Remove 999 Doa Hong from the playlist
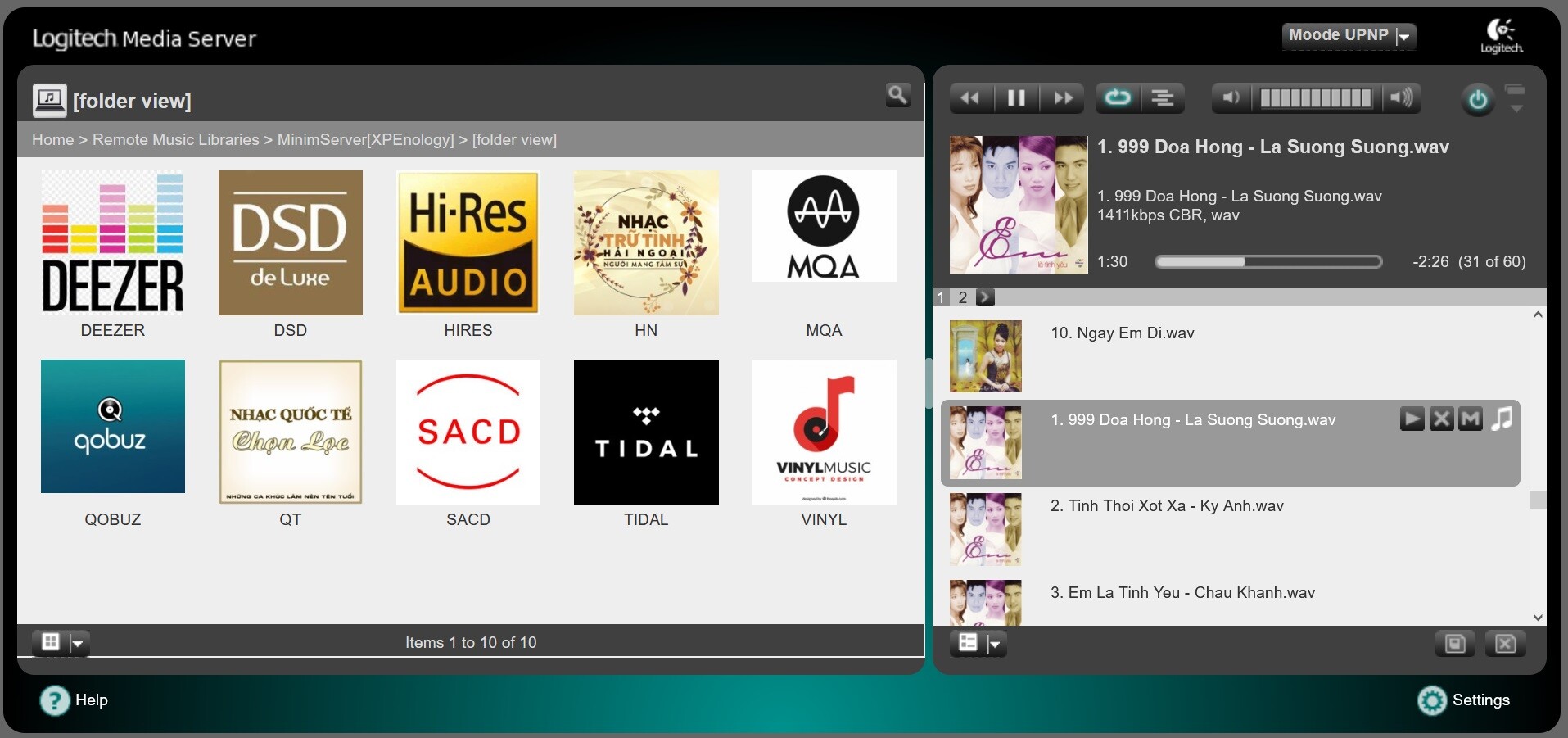 point(1441,419)
